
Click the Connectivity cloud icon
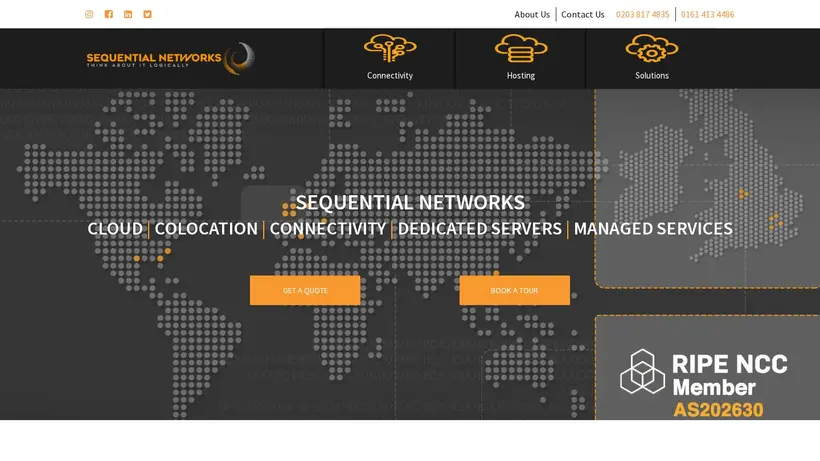390,48
